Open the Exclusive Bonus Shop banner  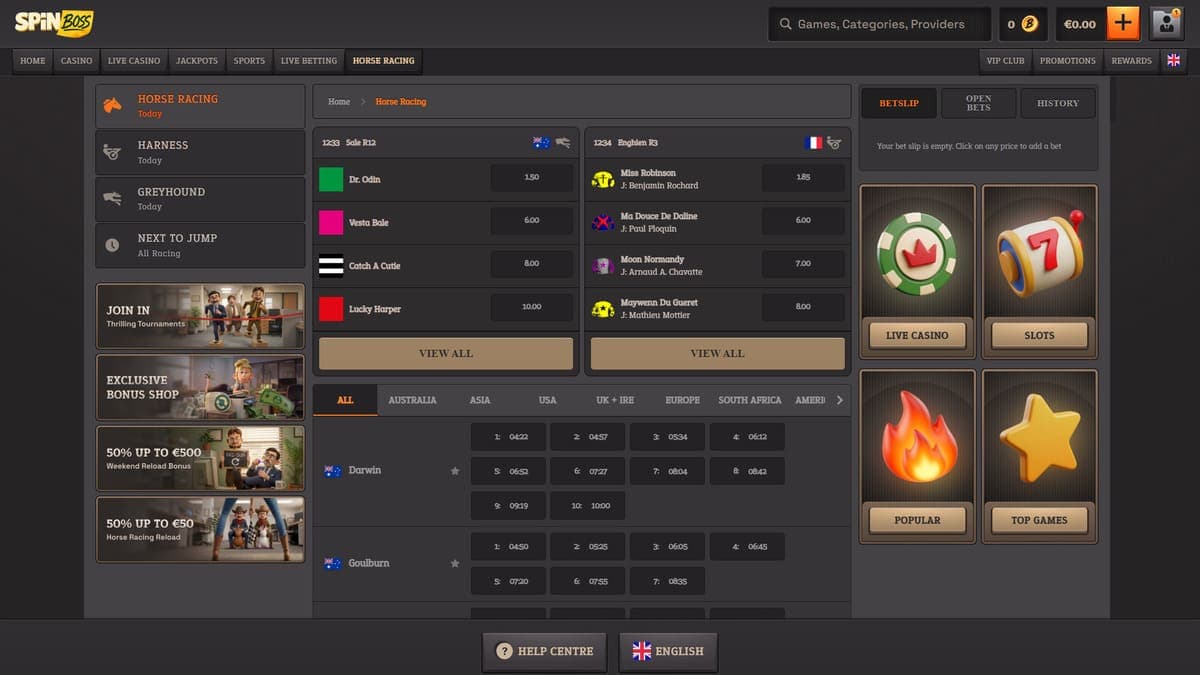pyautogui.click(x=200, y=387)
